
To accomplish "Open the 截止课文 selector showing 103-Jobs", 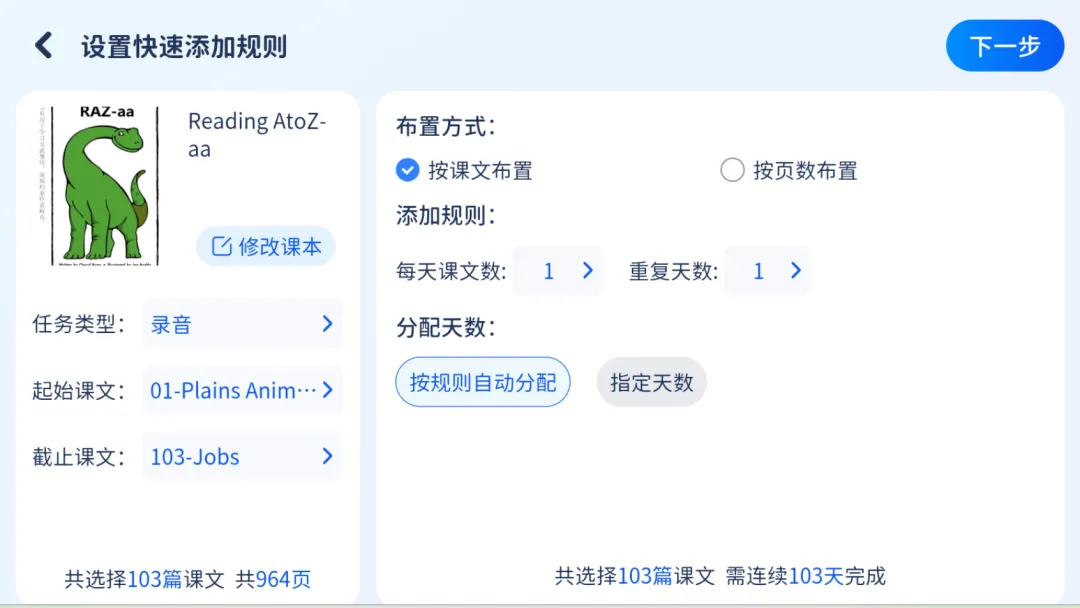I will click(242, 457).
